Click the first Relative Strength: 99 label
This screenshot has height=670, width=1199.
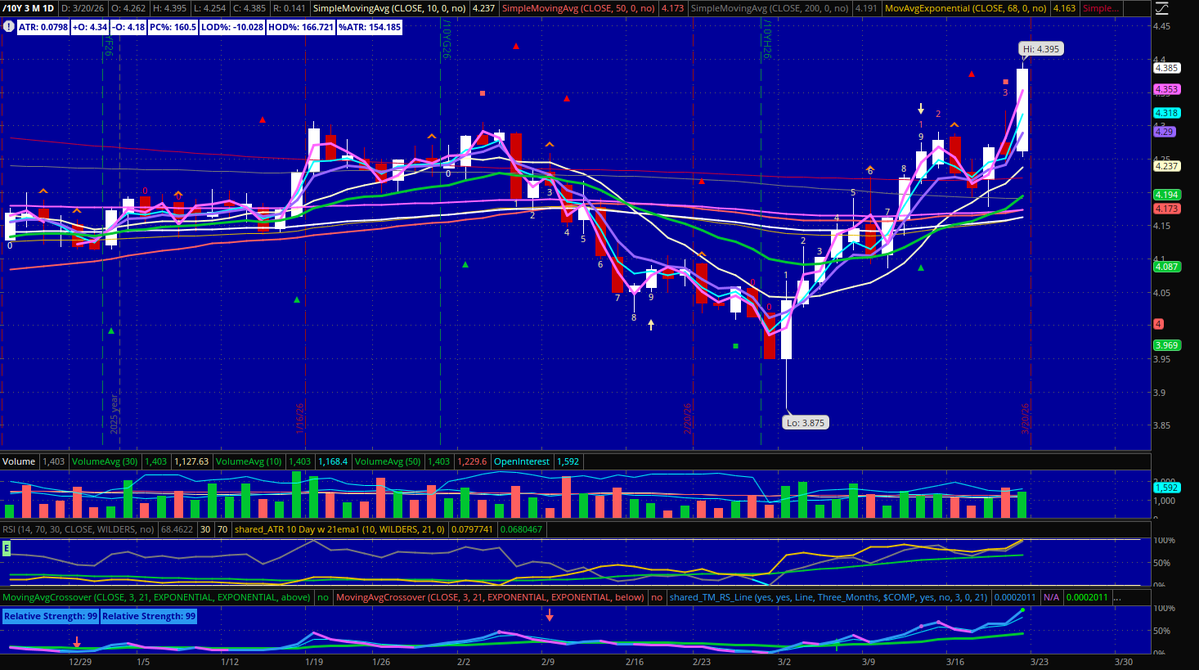pyautogui.click(x=50, y=616)
